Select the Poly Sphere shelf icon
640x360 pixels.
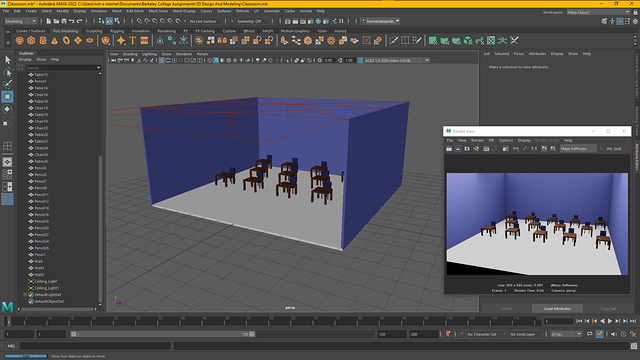20,40
